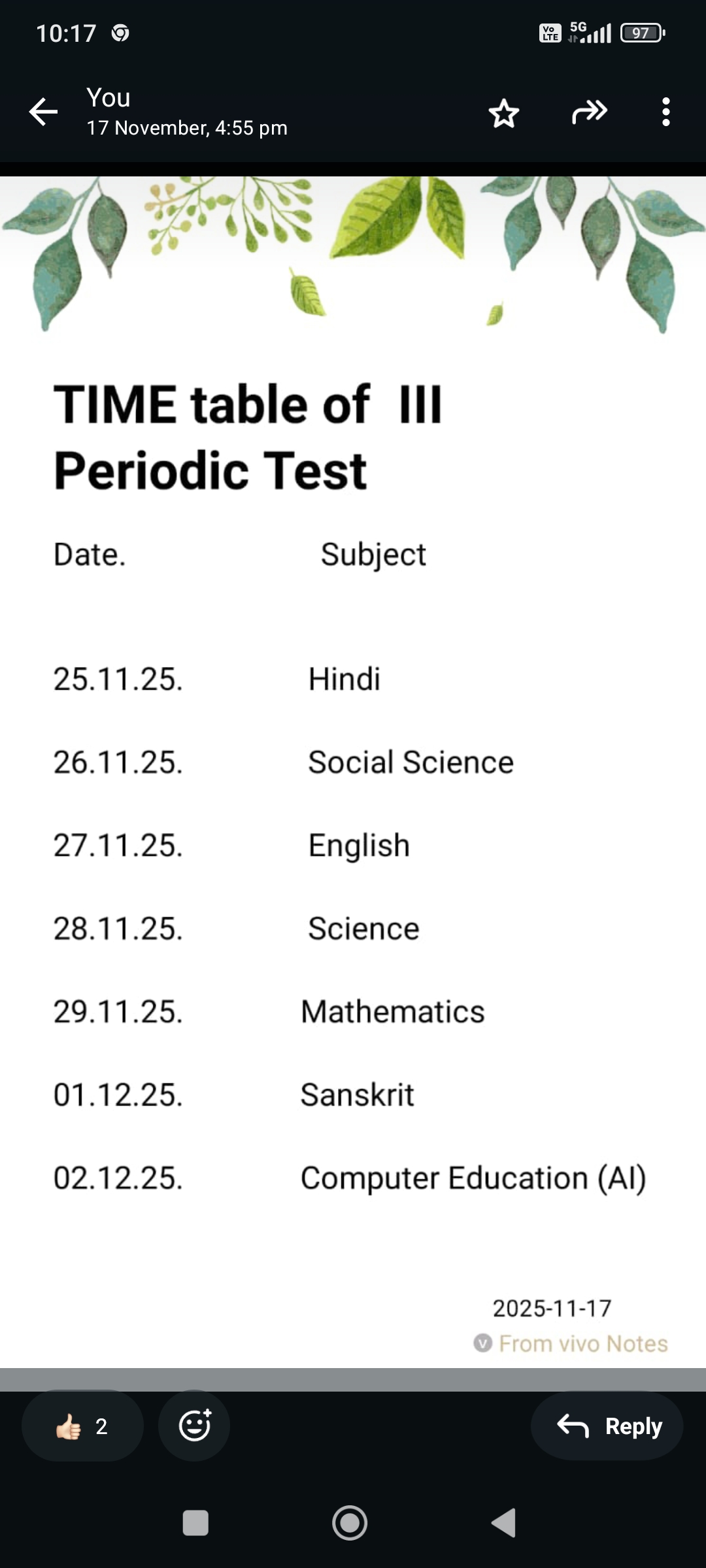Image resolution: width=706 pixels, height=1568 pixels.
Task: Open the three-dot more options menu
Action: (665, 112)
